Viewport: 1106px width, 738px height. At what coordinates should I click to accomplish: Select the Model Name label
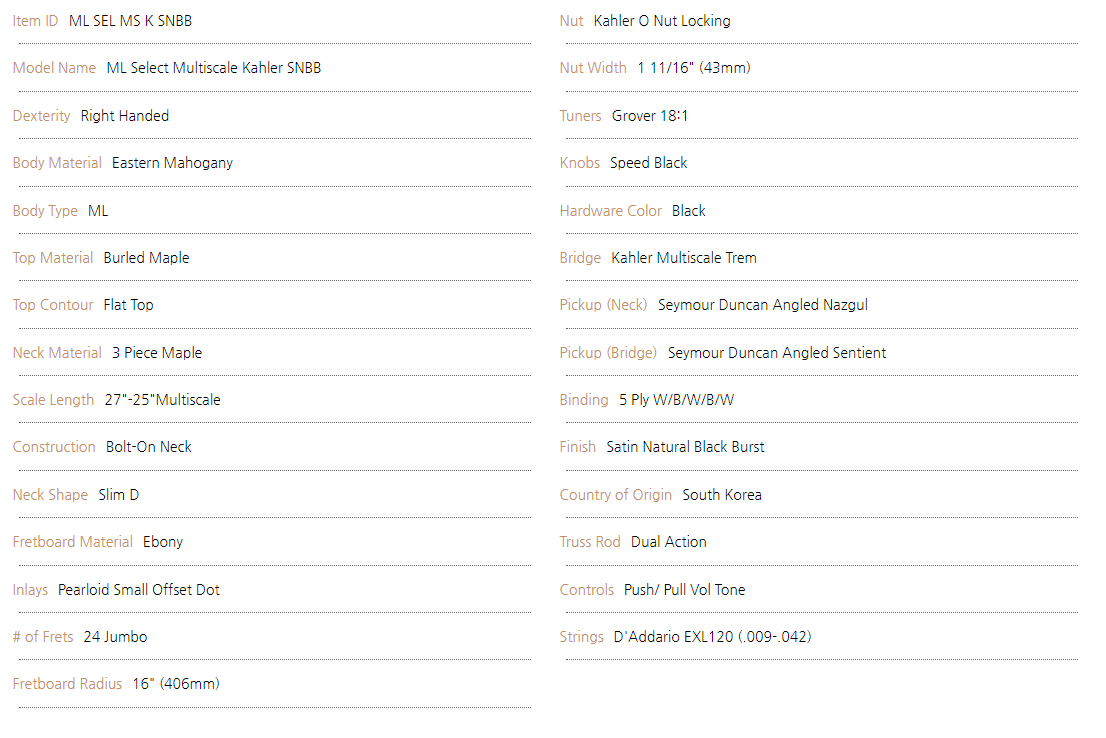coord(54,68)
